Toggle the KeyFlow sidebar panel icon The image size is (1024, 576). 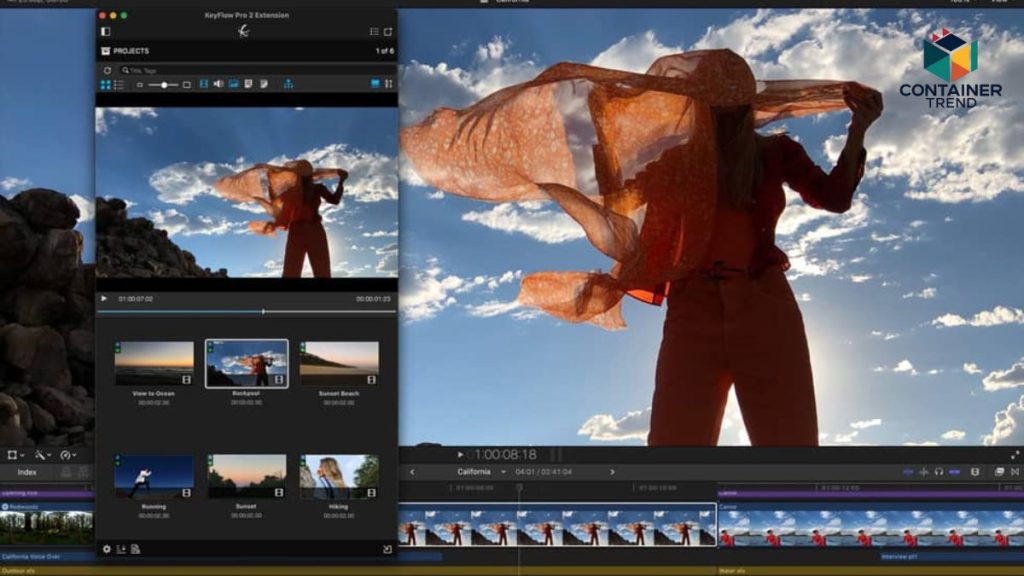tap(106, 31)
